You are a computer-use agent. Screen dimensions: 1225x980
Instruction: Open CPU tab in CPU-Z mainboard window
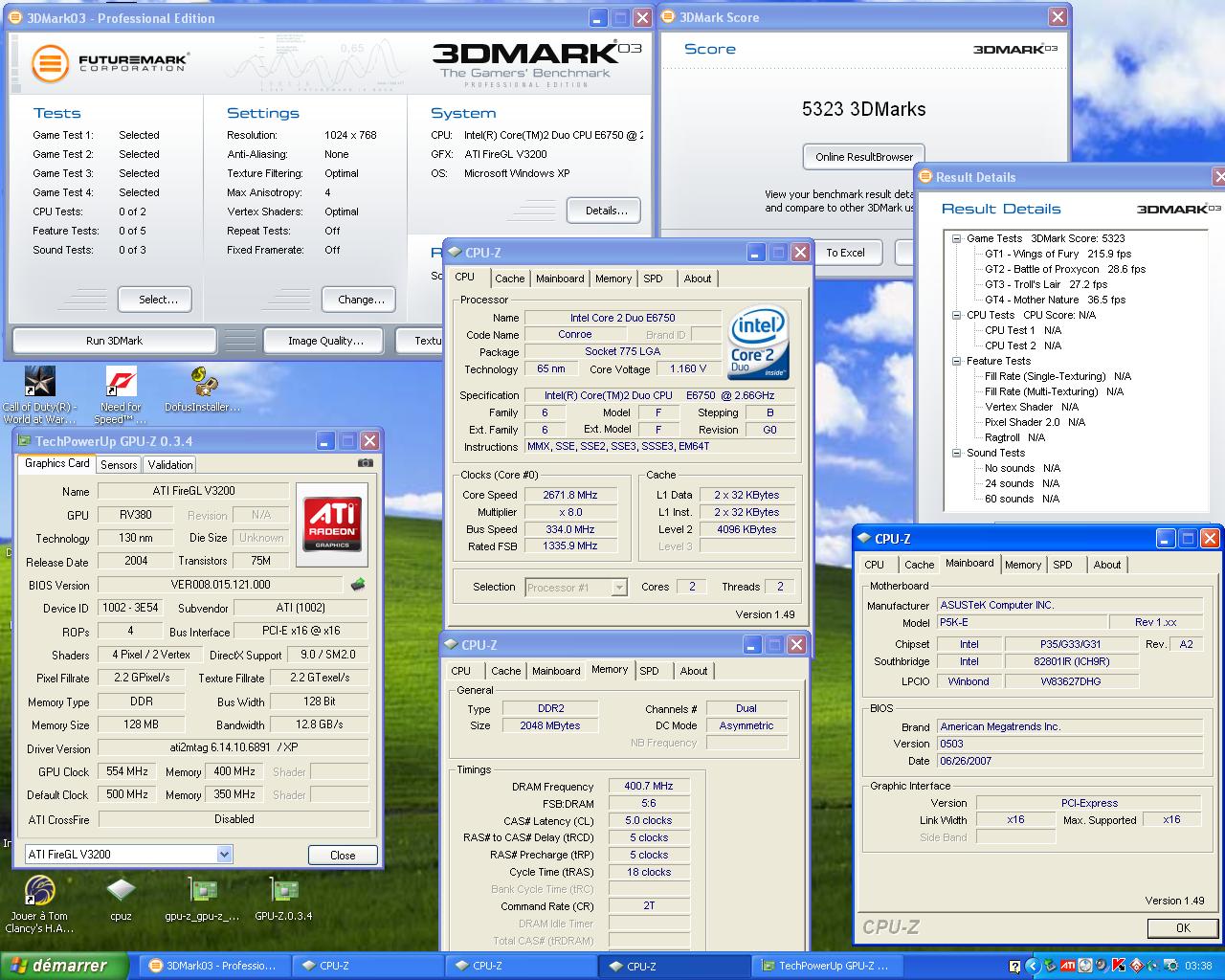coord(875,565)
